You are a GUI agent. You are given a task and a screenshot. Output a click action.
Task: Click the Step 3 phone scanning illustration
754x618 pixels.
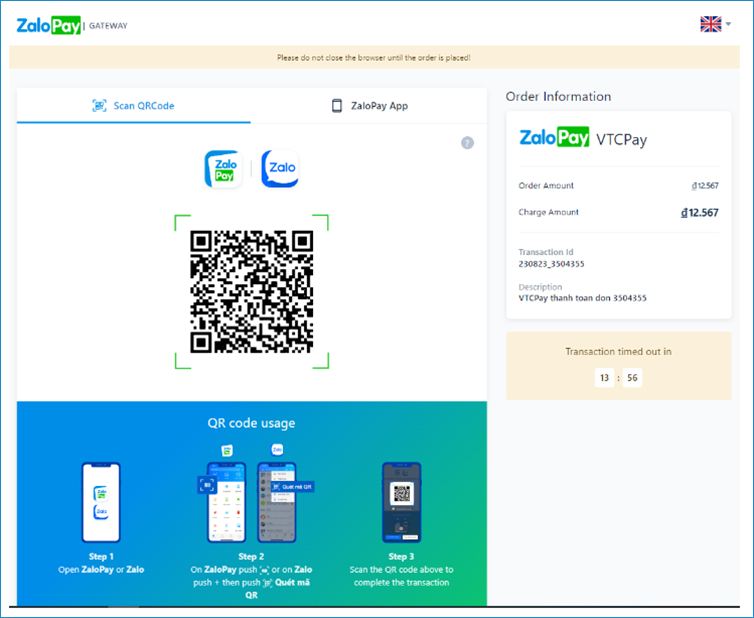point(402,503)
